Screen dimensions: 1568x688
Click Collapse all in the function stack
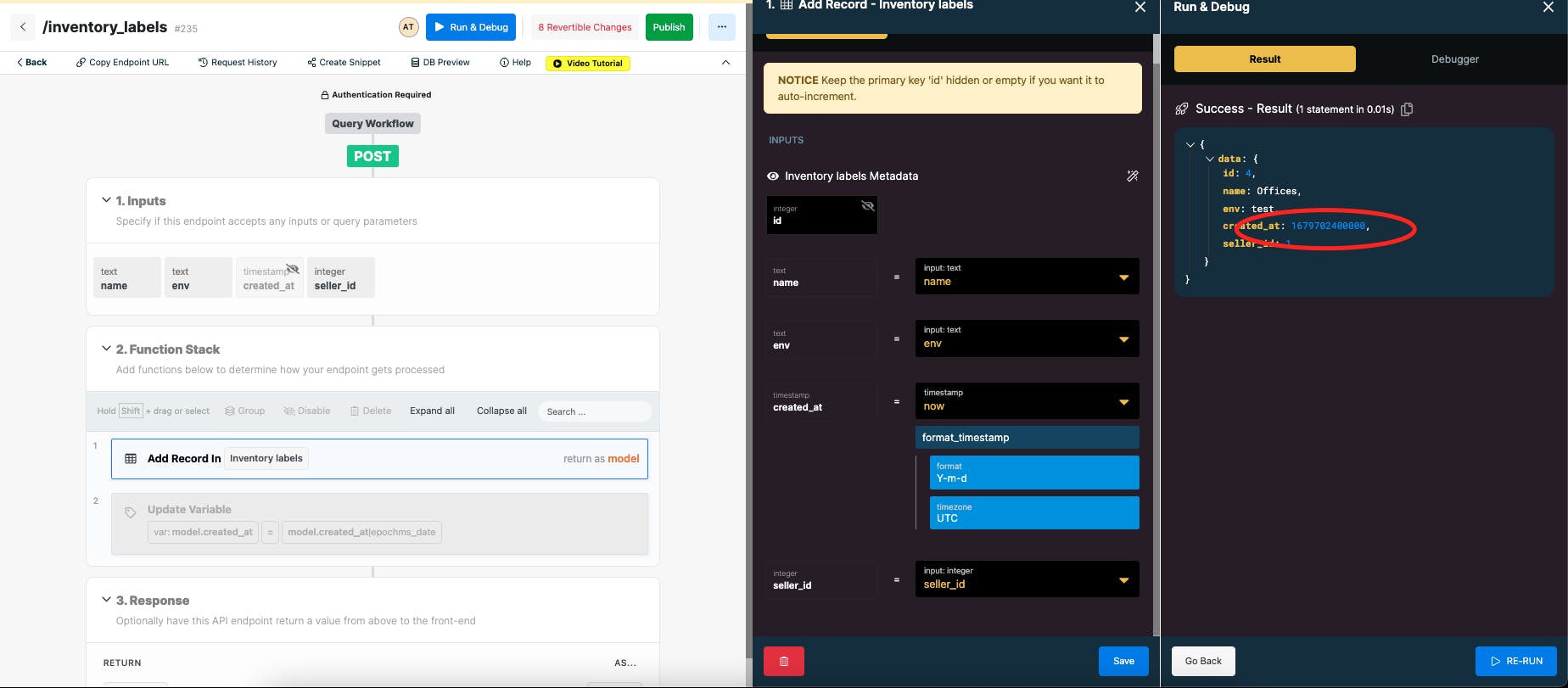click(501, 411)
